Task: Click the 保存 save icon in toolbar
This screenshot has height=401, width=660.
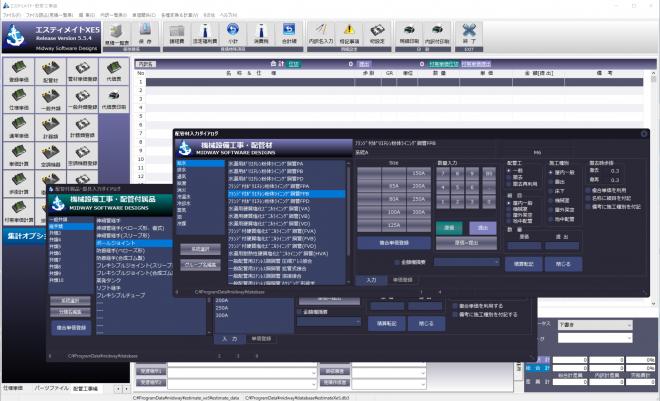Action: click(x=145, y=34)
